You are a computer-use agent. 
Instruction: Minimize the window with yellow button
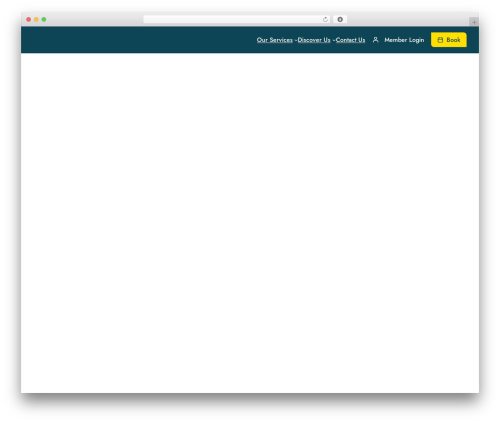[x=36, y=20]
